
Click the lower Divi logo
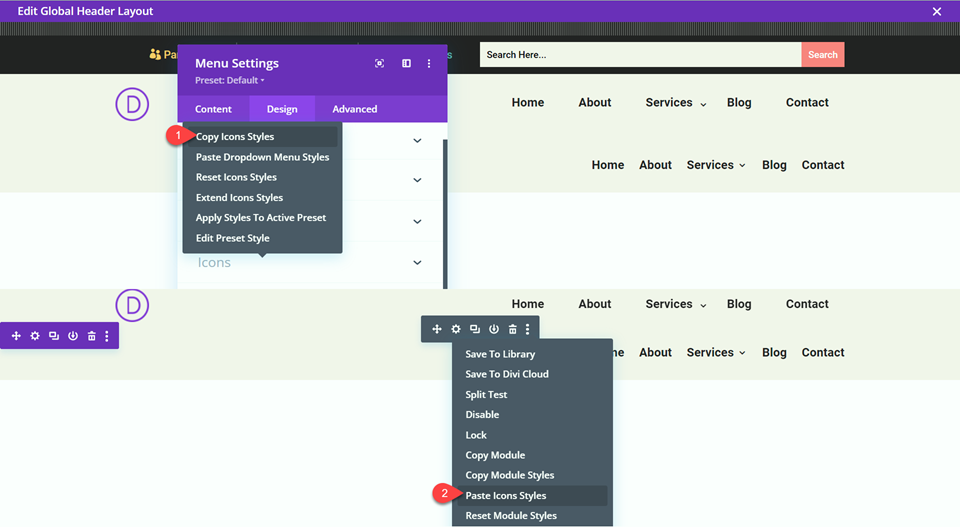click(132, 305)
